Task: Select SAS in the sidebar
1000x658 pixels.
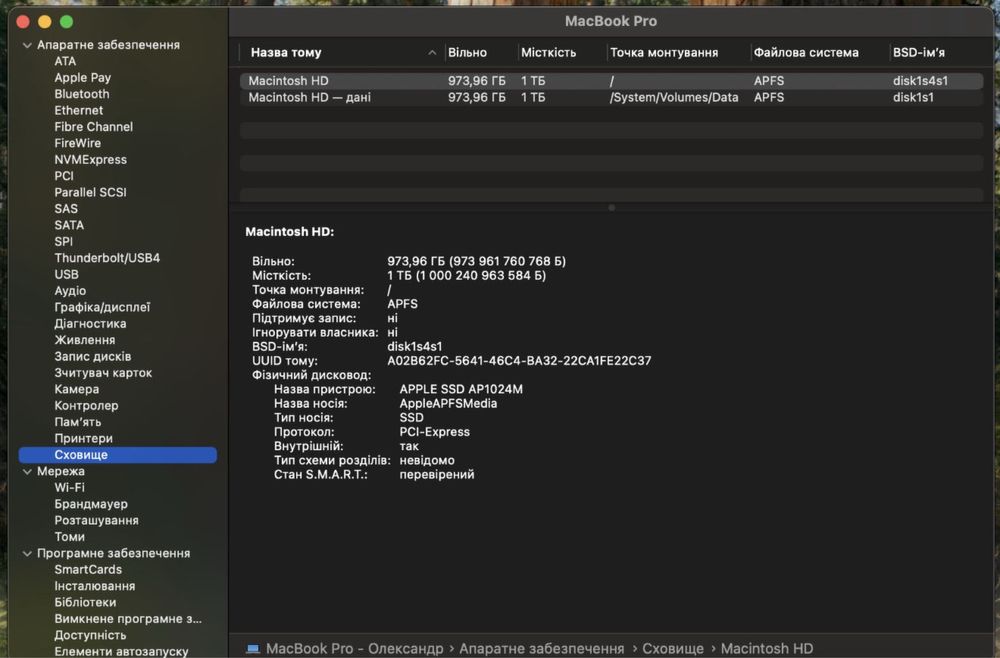Action: [x=66, y=209]
